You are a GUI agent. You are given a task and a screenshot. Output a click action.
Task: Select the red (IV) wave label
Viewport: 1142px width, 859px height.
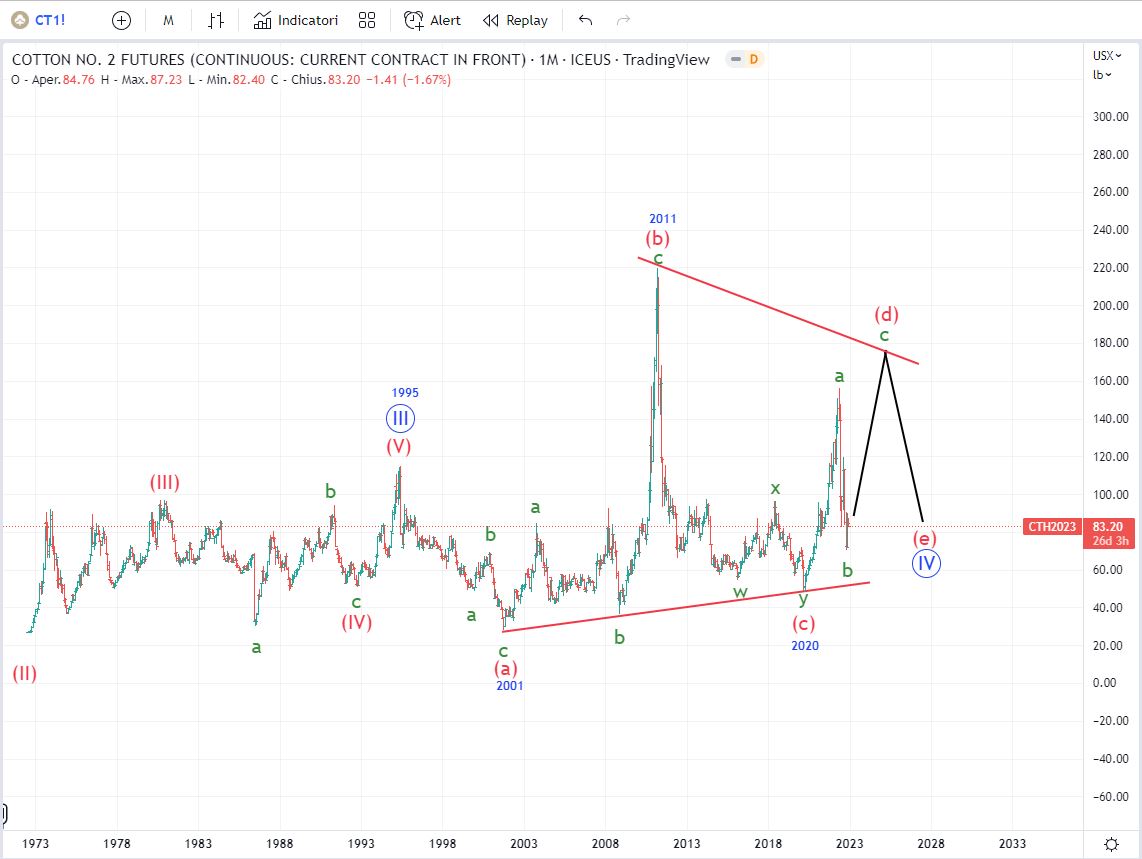coord(357,622)
